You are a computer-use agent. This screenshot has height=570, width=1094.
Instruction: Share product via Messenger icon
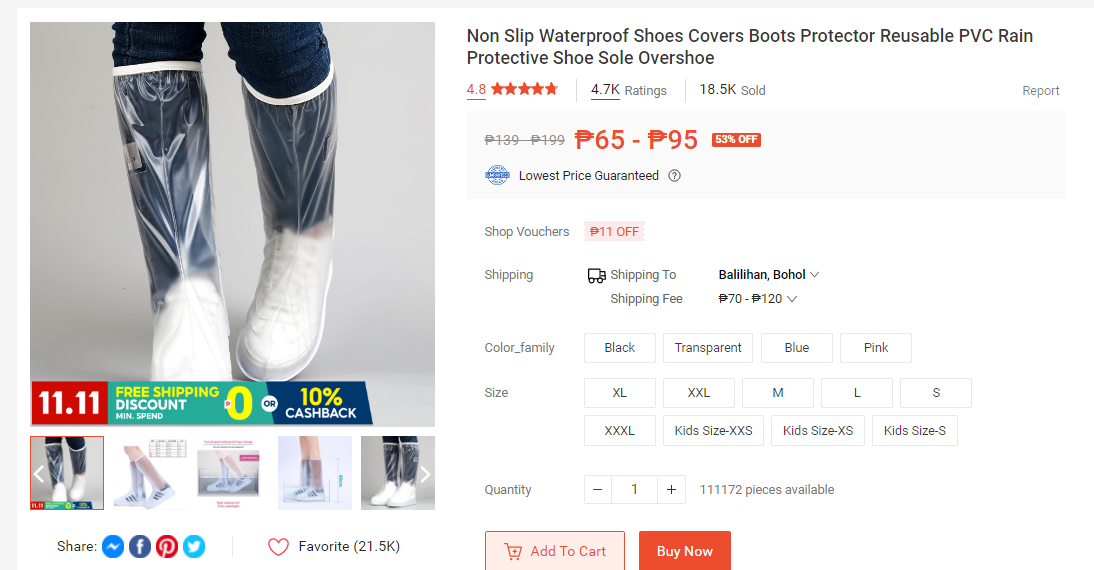click(x=113, y=546)
